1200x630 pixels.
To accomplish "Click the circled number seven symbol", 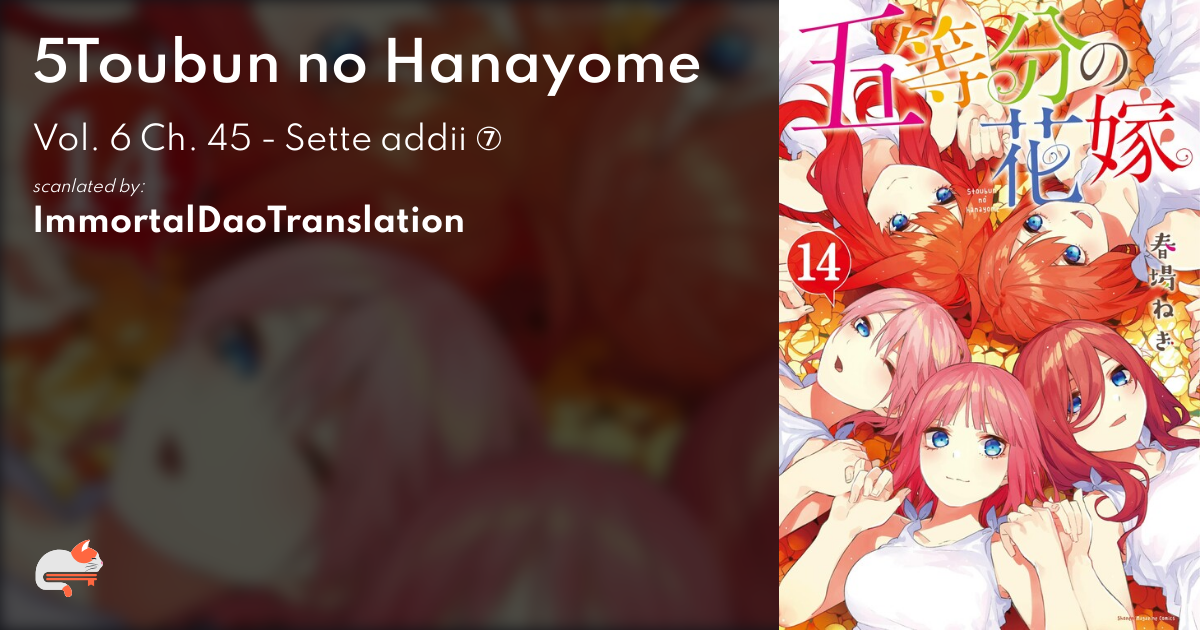I will (x=490, y=141).
